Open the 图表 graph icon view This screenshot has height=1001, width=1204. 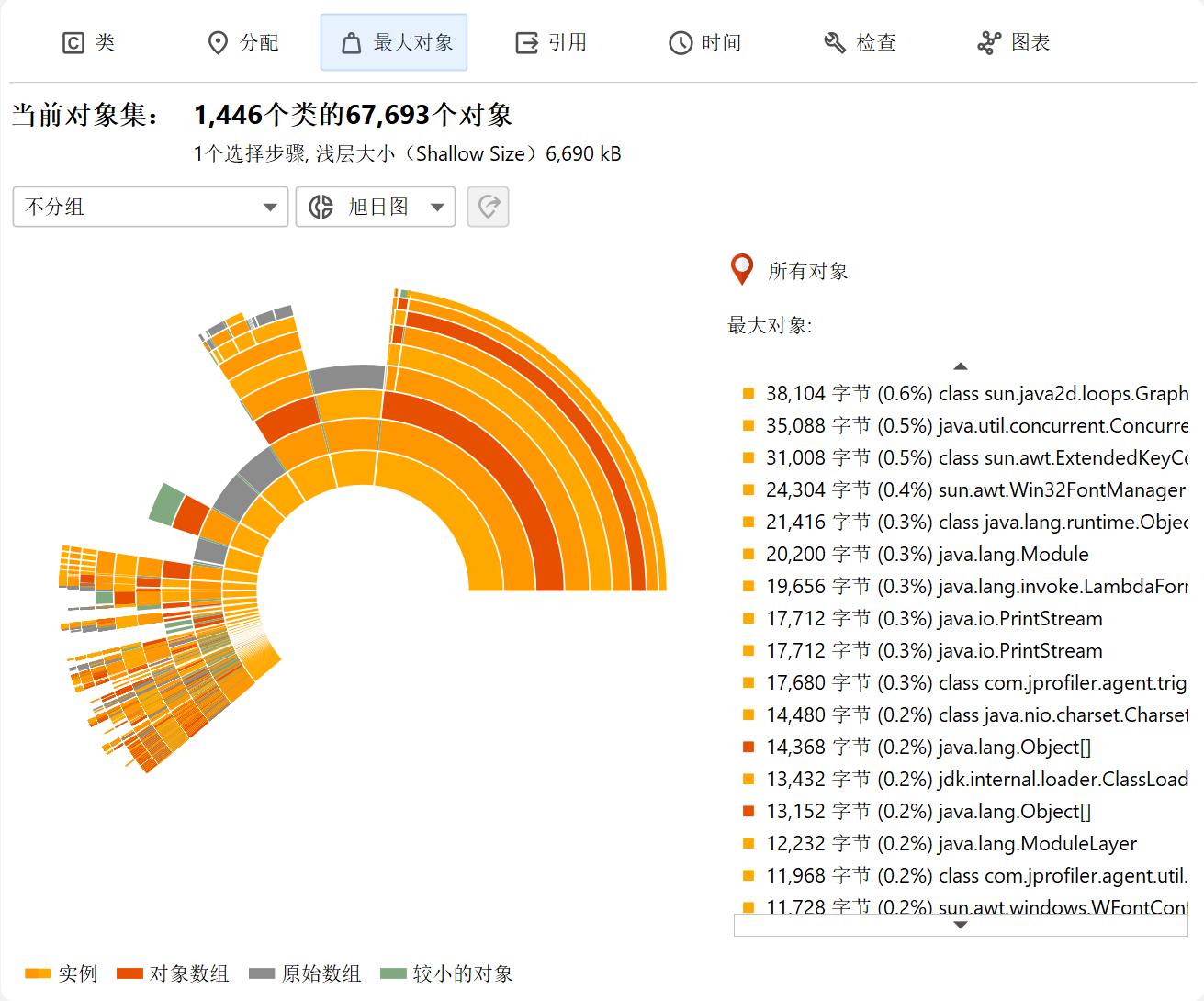(989, 43)
